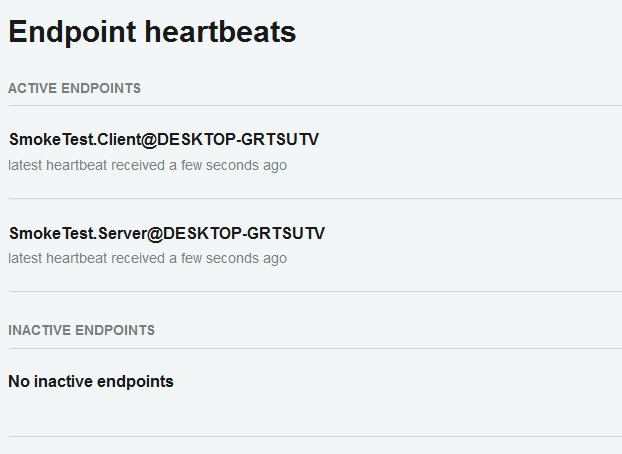Click the divider under INACTIVE ENDPOINTS heading
This screenshot has height=454, width=622.
click(x=315, y=348)
